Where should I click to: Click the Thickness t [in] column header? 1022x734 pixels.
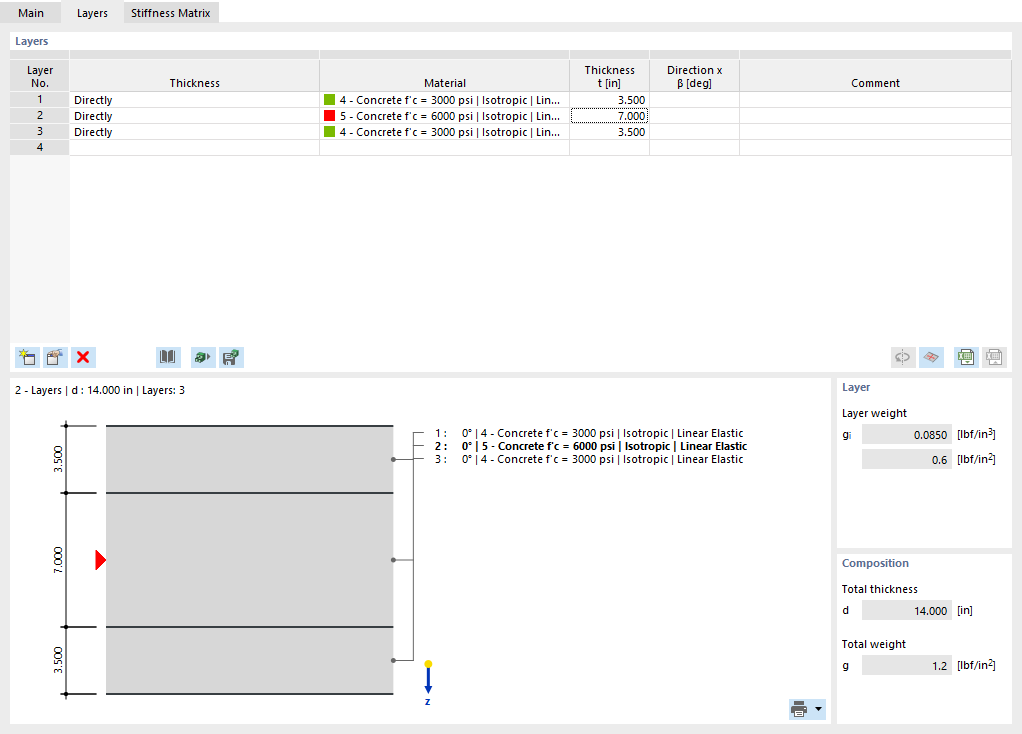click(x=609, y=76)
